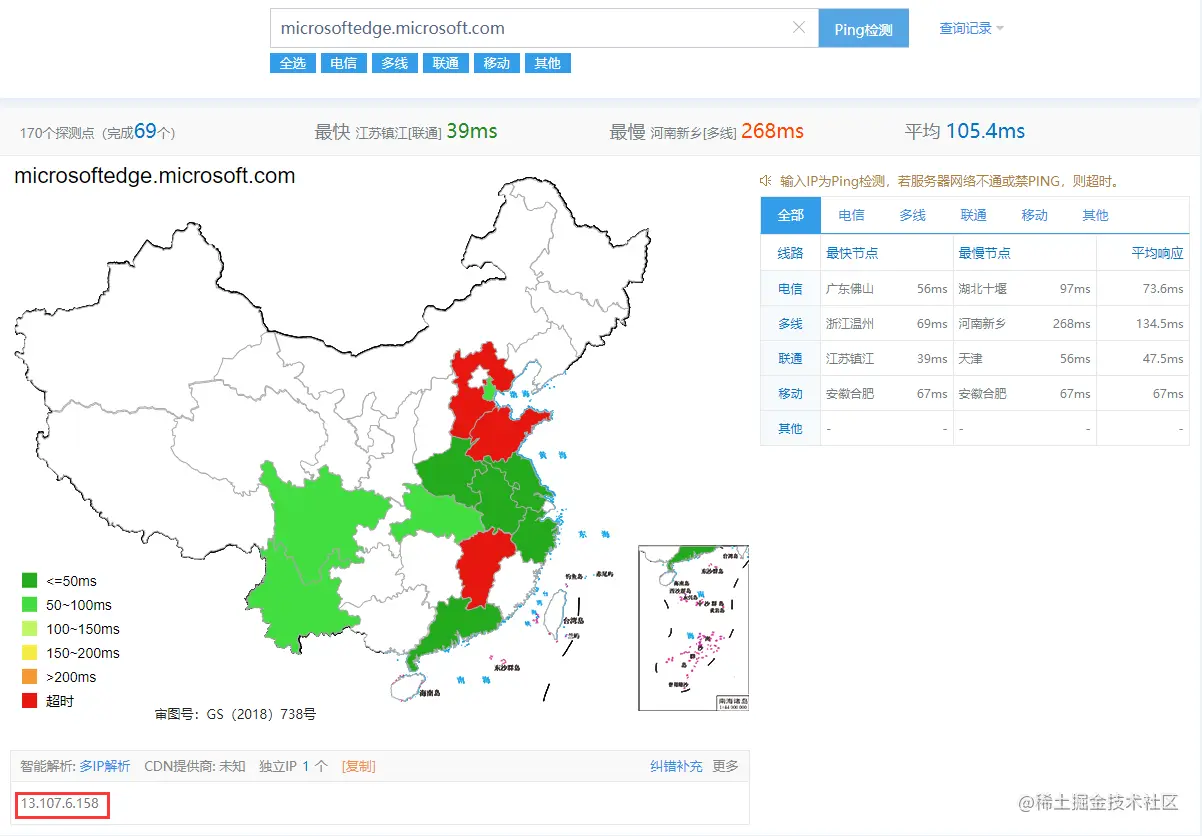Click the 最慢节点 column header
The image size is (1202, 836).
984,253
